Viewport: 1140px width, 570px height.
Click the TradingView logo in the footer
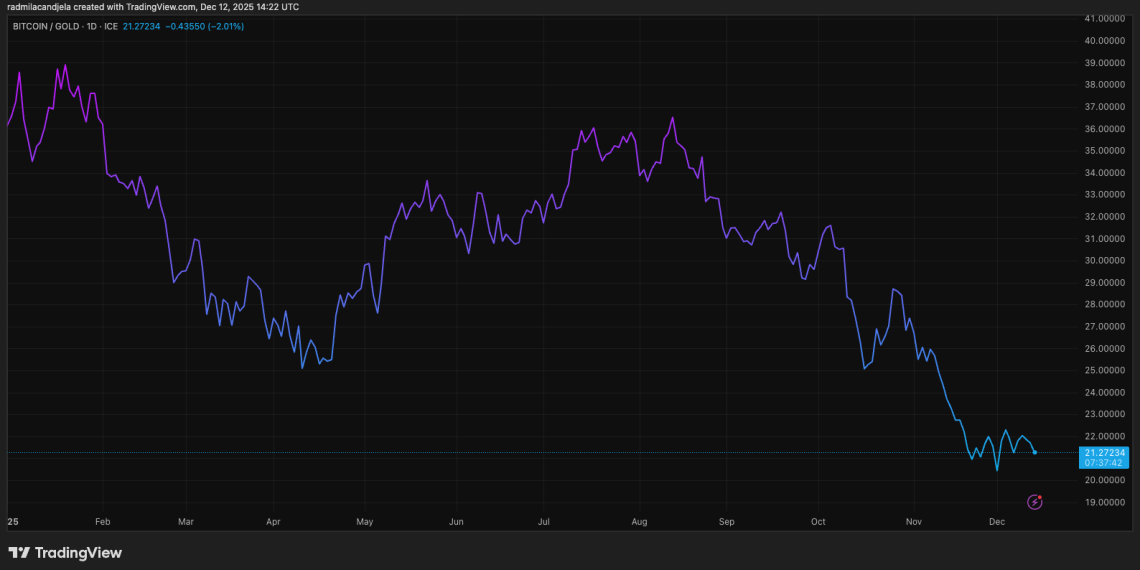(x=65, y=553)
